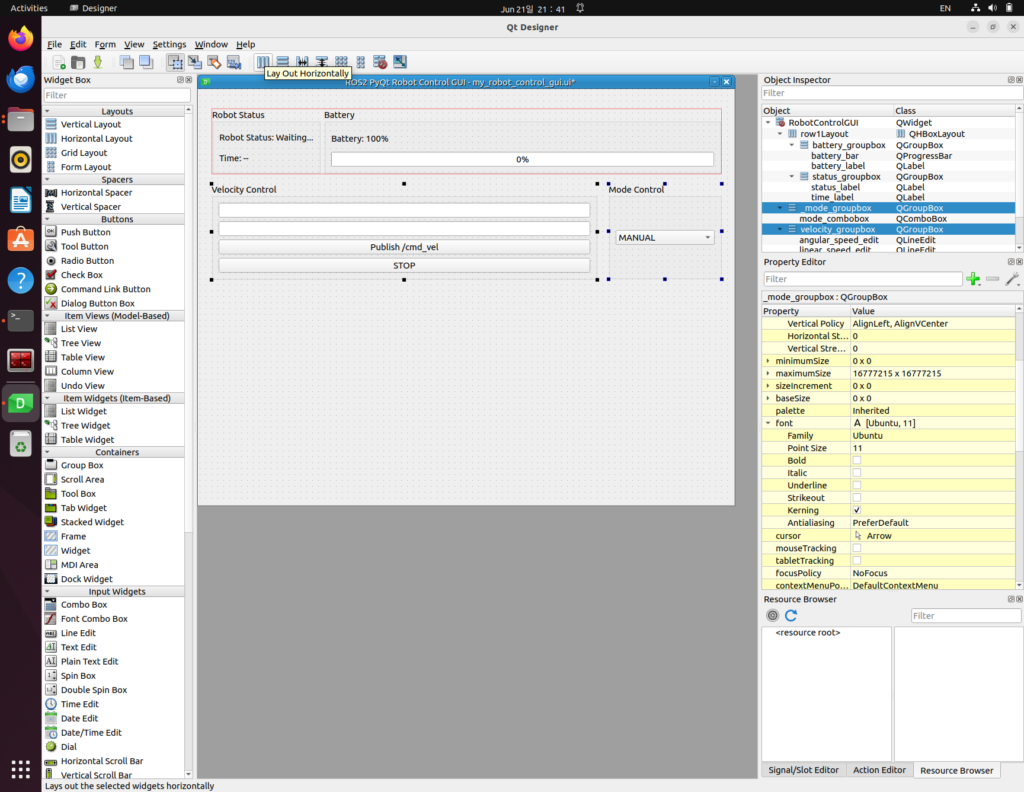Screen dimensions: 1024x792
Task: Click the Widget Box Filter field
Action: [x=117, y=95]
